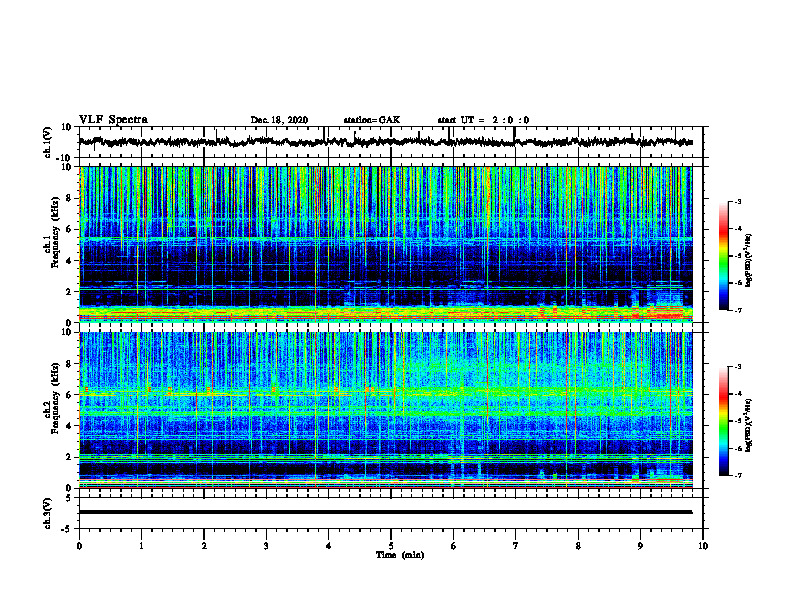The image size is (792, 612).
Task: Click time axis tick label "2"
Action: coord(204,546)
